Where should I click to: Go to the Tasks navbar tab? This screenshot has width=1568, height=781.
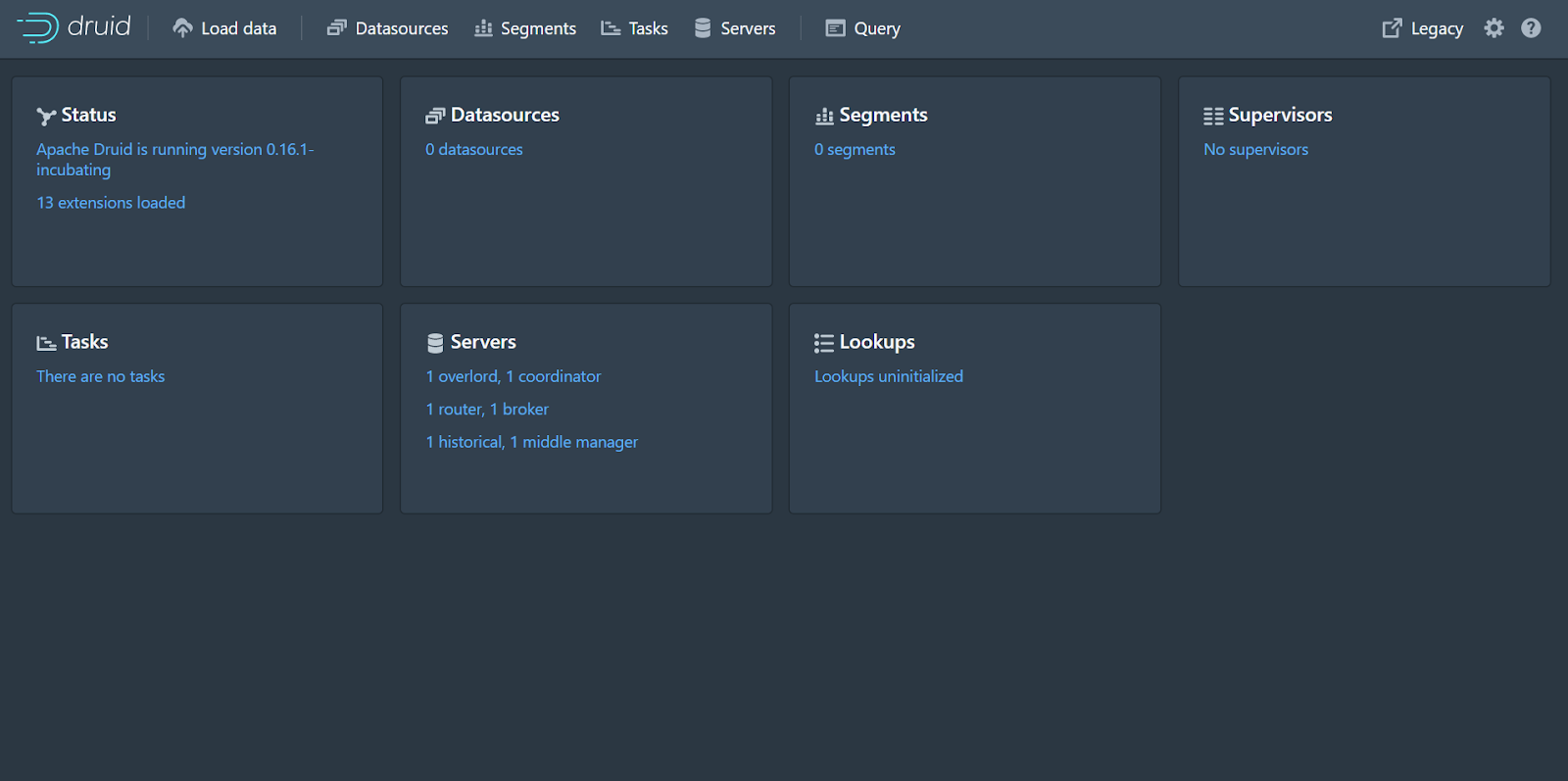pyautogui.click(x=634, y=28)
